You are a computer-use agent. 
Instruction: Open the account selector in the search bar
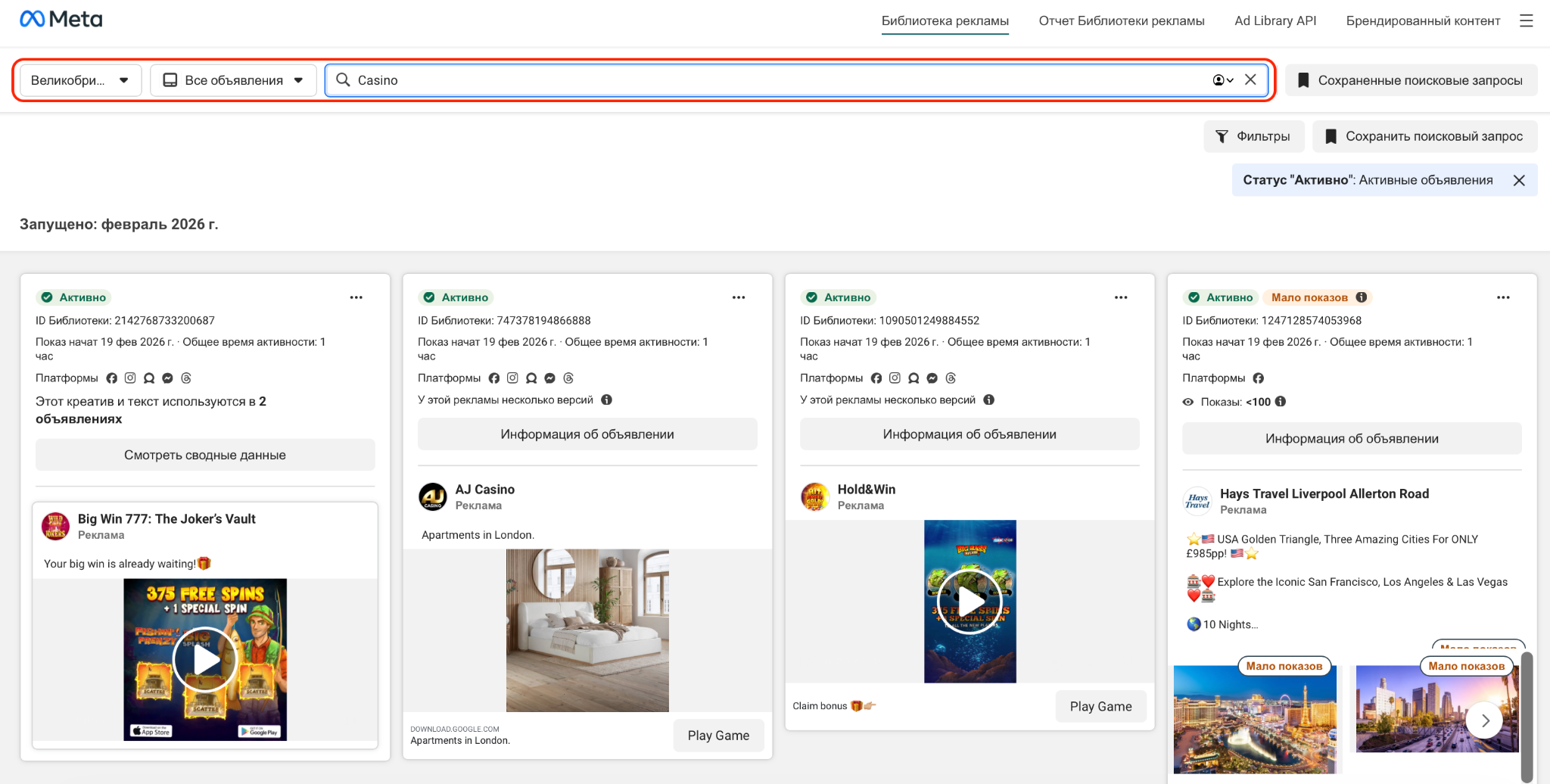(1222, 80)
